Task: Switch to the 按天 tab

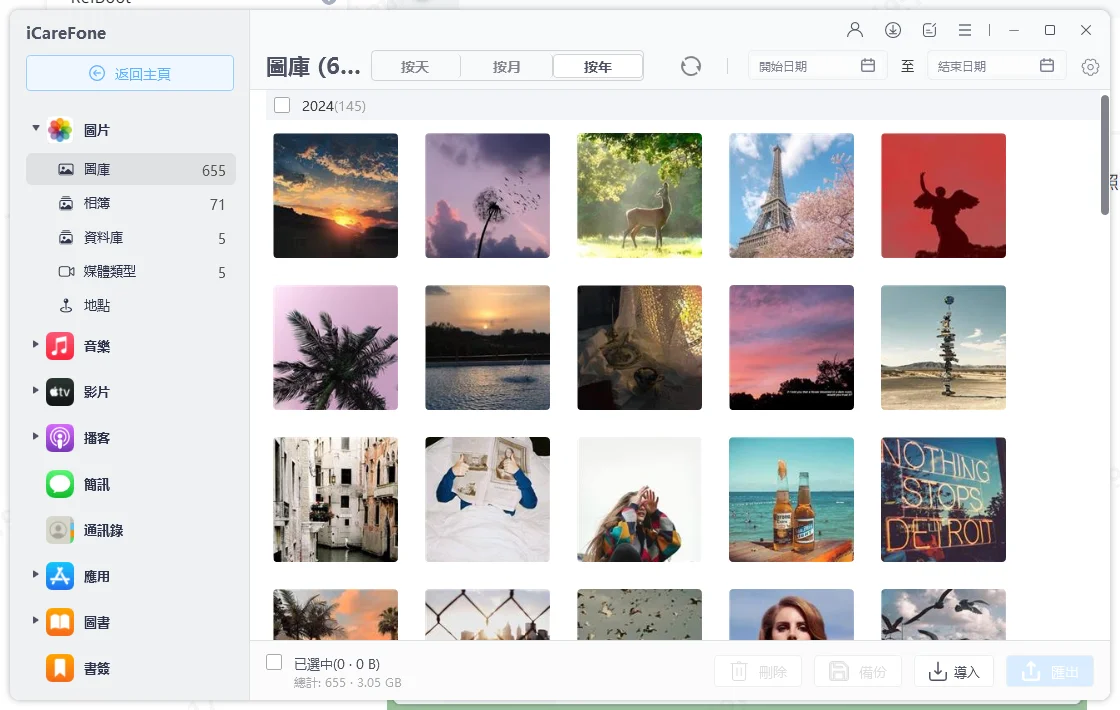Action: (415, 66)
